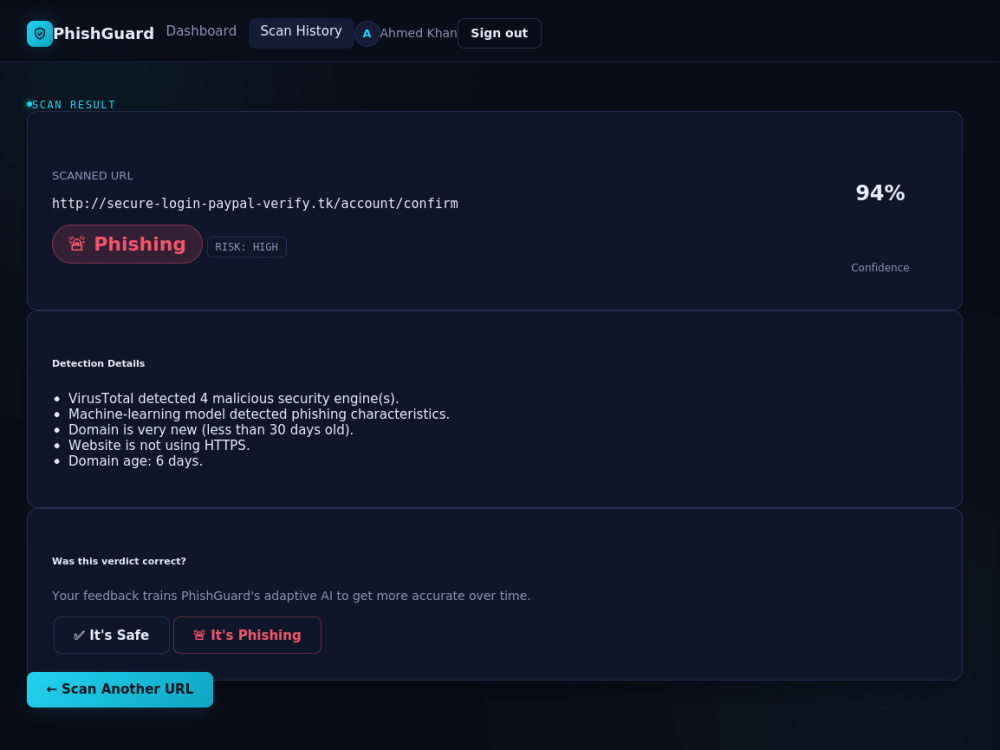
Task: Click the 94% confidence value
Action: [x=880, y=193]
